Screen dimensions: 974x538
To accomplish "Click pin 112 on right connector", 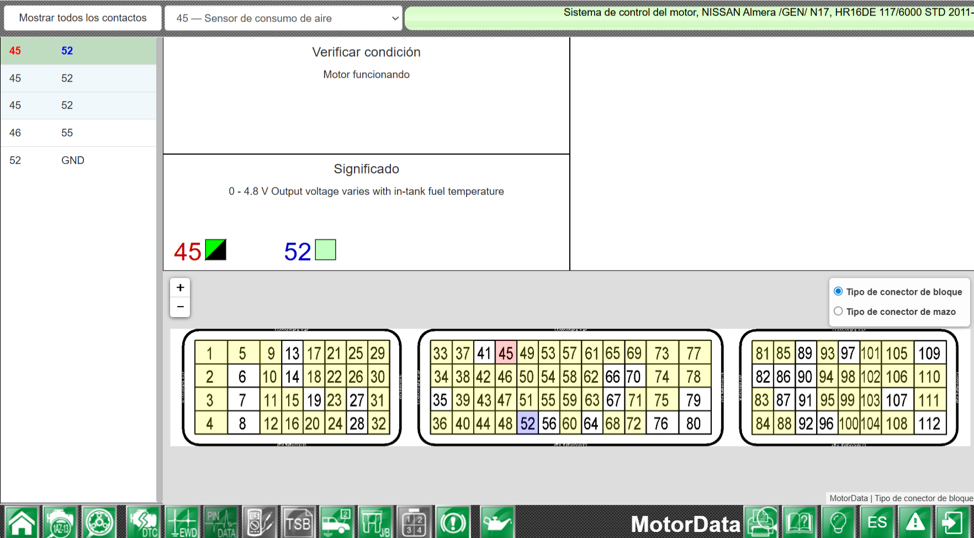I will click(929, 424).
